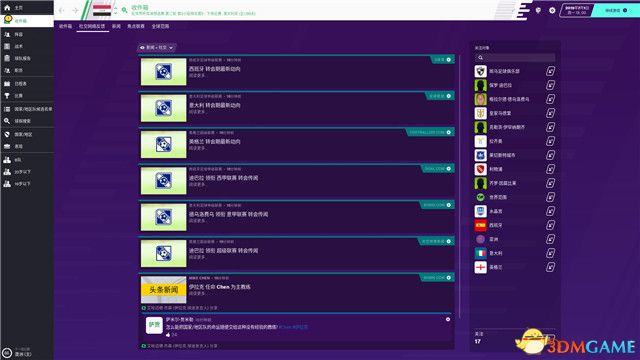Open the B team sidebar icon
640x360 pixels.
[x=7, y=160]
